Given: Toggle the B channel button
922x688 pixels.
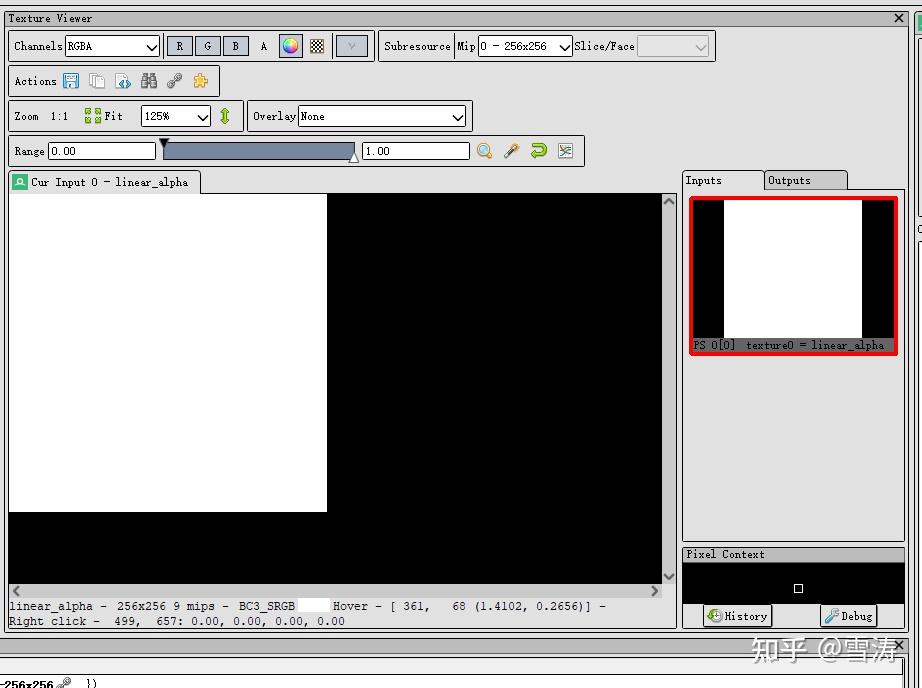Looking at the screenshot, I should point(236,45).
